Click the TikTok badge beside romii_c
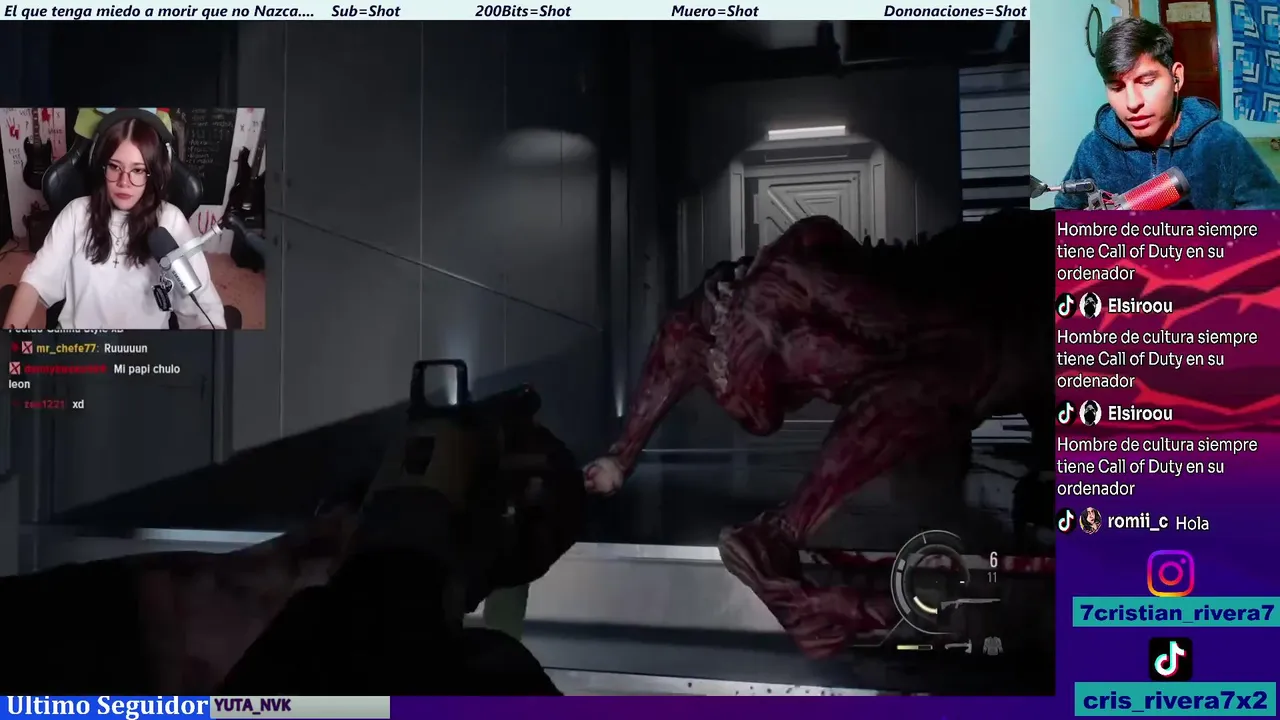 tap(1066, 521)
